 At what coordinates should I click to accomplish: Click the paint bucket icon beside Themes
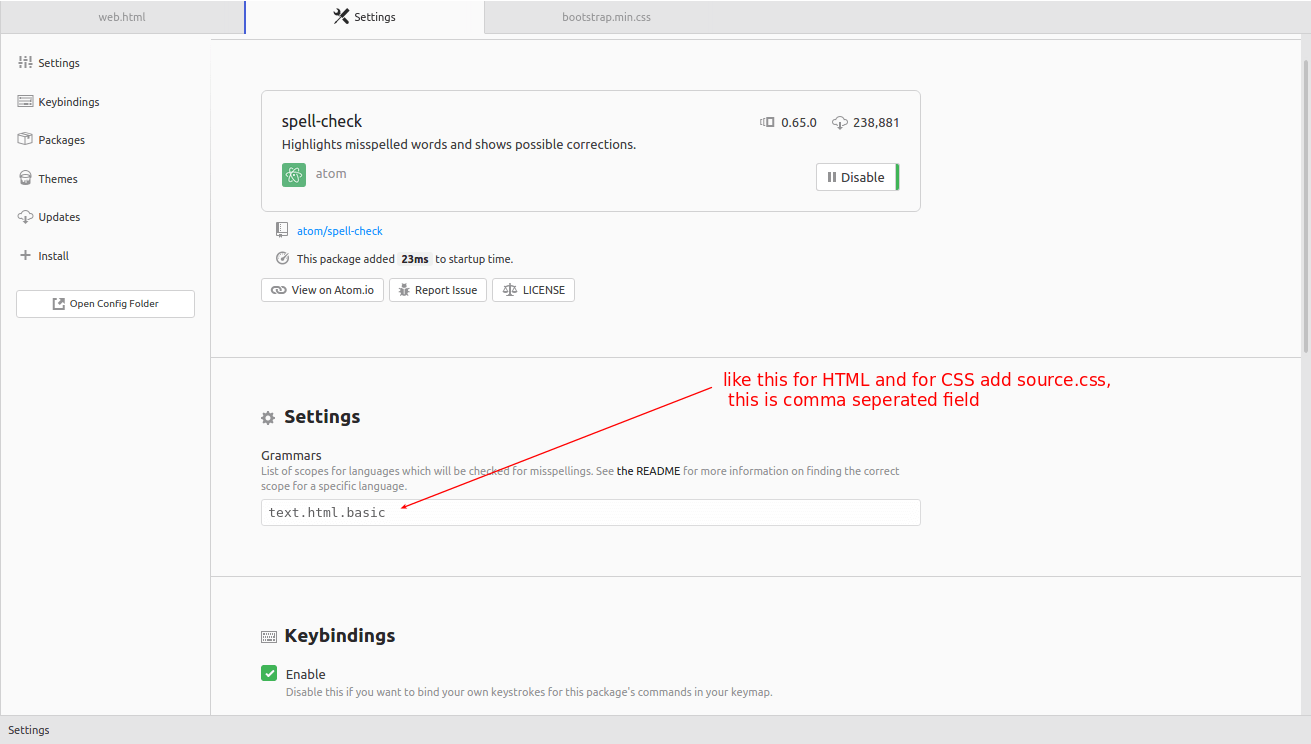click(26, 178)
